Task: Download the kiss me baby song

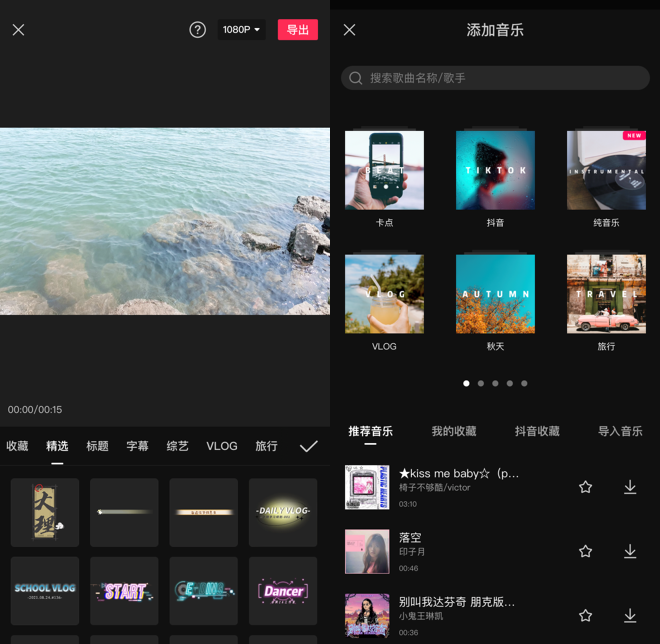Action: [x=630, y=487]
